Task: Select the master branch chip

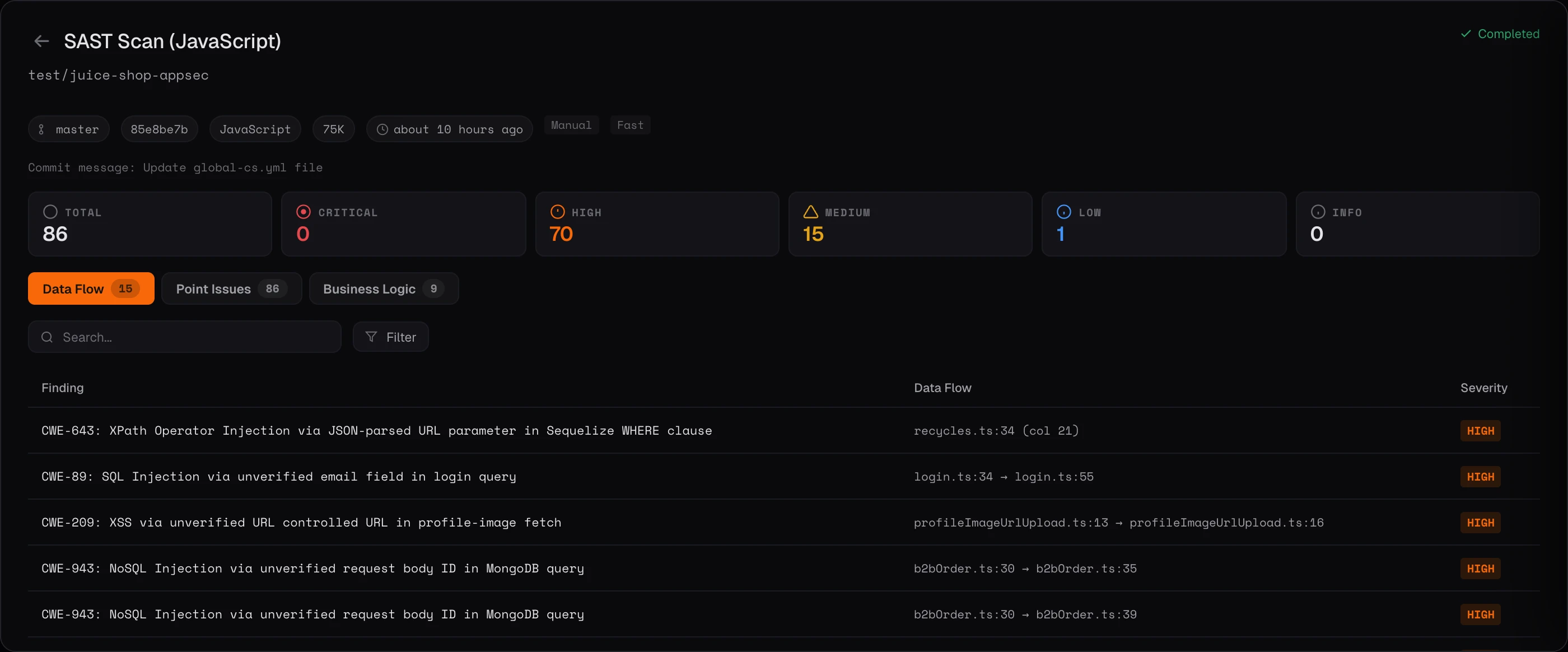Action: [x=69, y=129]
